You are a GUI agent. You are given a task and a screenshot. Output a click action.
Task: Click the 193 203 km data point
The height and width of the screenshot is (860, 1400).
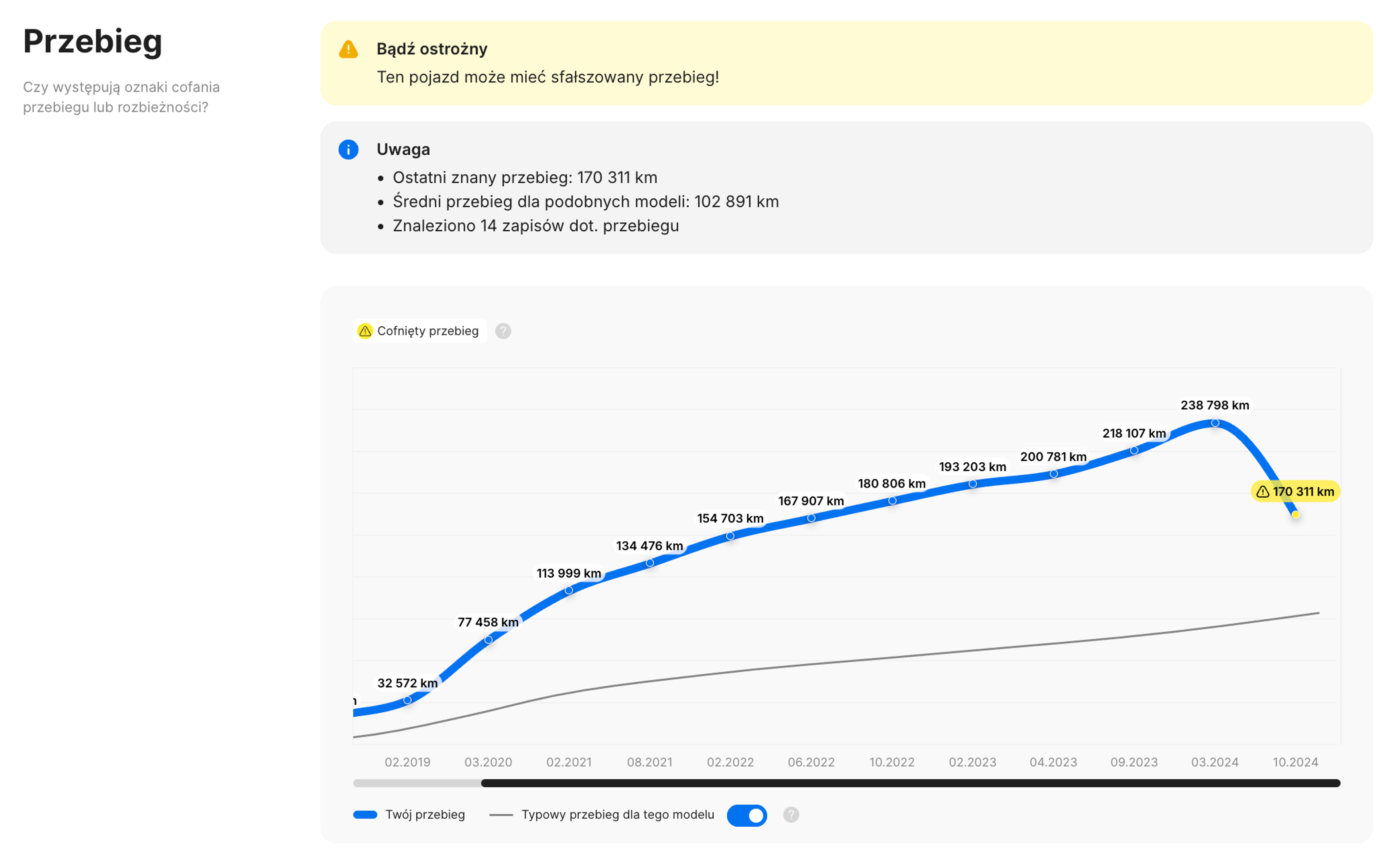(972, 484)
